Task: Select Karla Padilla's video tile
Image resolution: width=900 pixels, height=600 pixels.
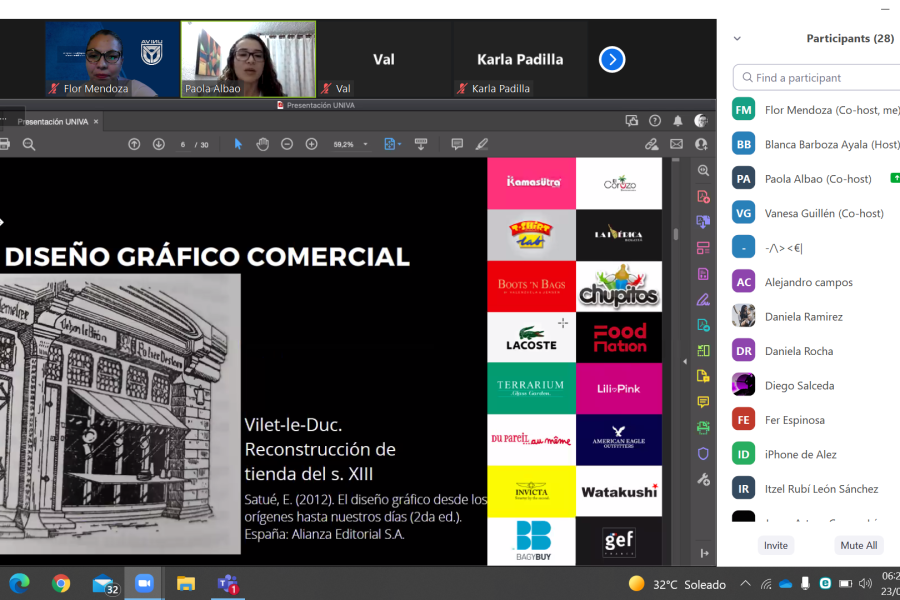Action: point(520,59)
